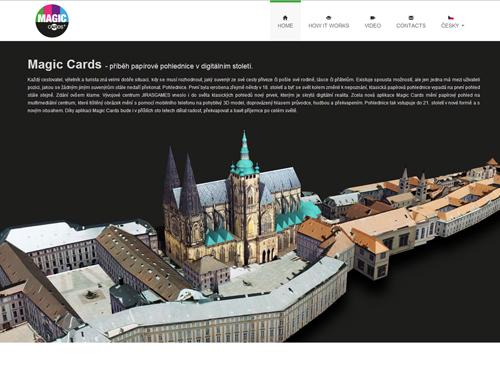Open the VIDEO menu label
500x376 pixels.
[x=373, y=26]
